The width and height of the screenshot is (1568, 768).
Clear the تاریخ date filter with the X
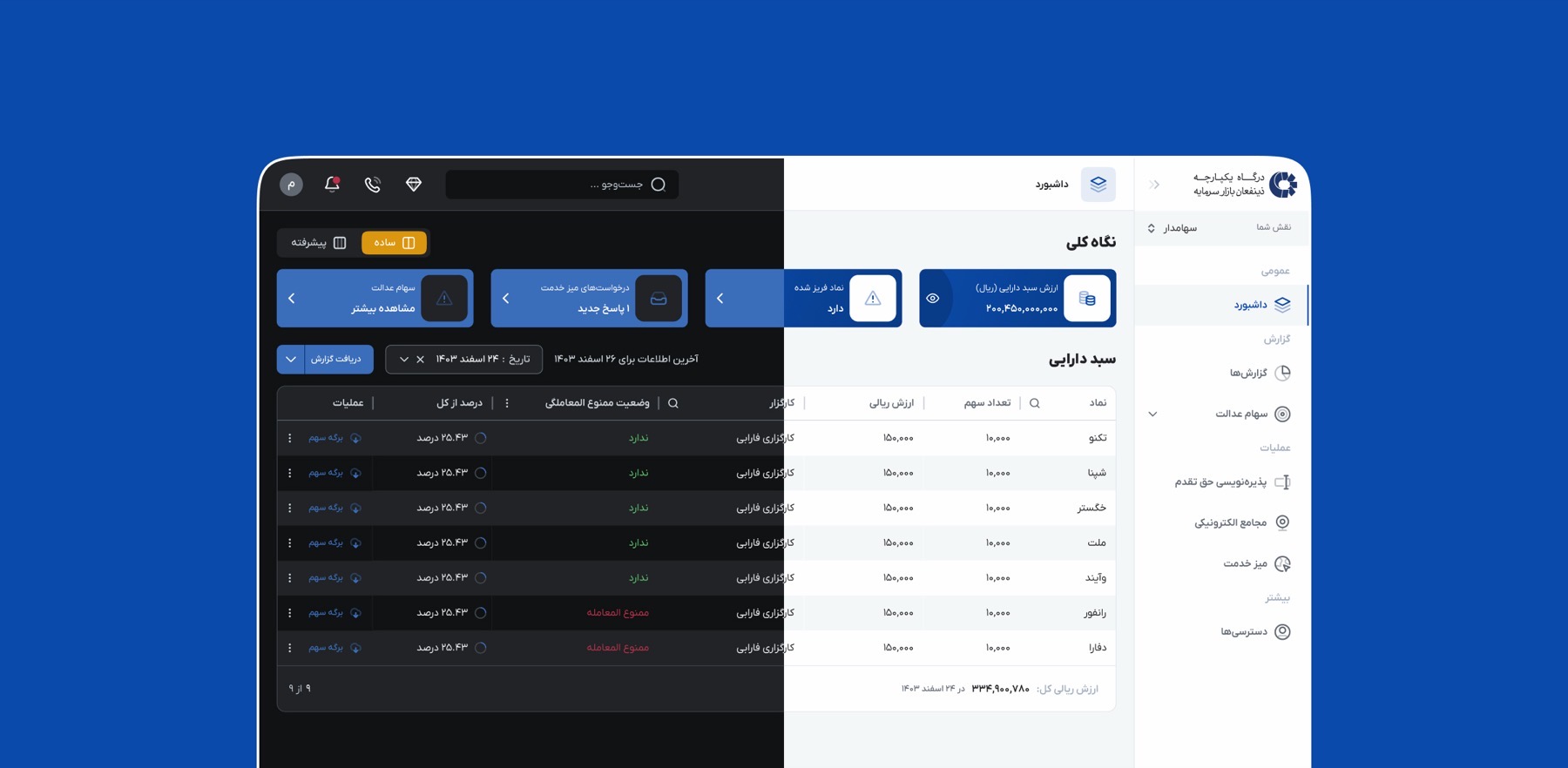[420, 359]
